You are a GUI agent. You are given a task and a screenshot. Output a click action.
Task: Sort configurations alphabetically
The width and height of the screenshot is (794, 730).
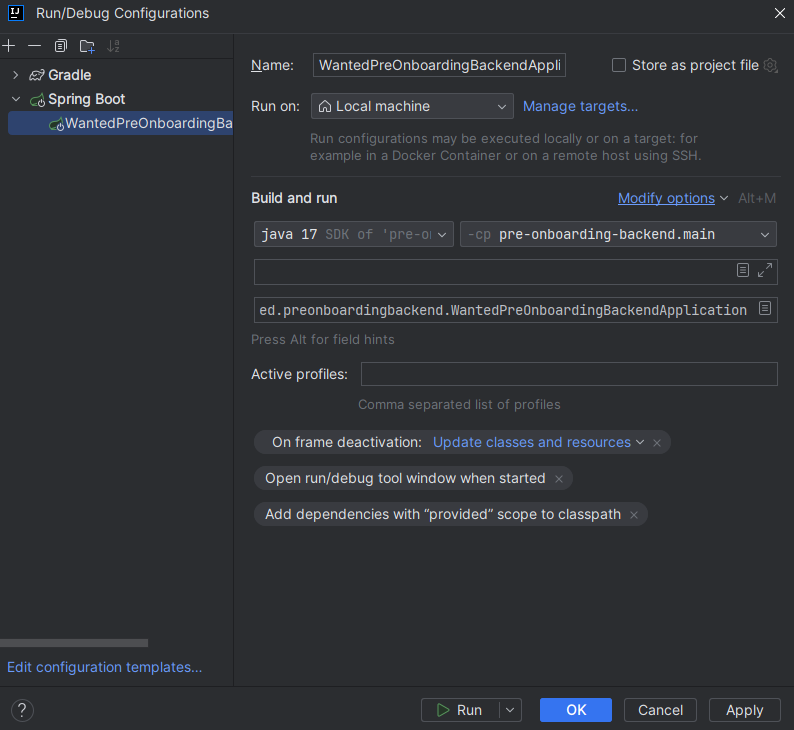(x=113, y=46)
